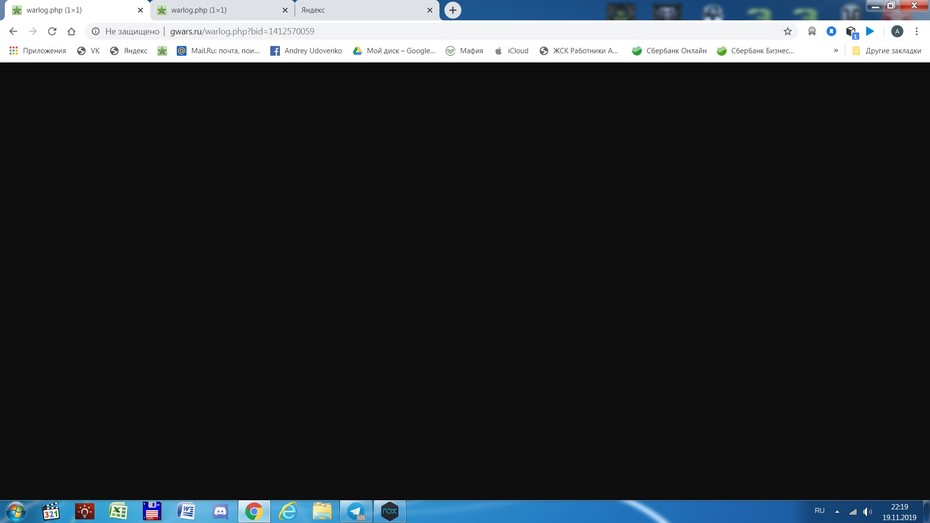Open the 'Сбербанк Бизнес' bookmark
The image size is (930, 523).
[x=756, y=50]
